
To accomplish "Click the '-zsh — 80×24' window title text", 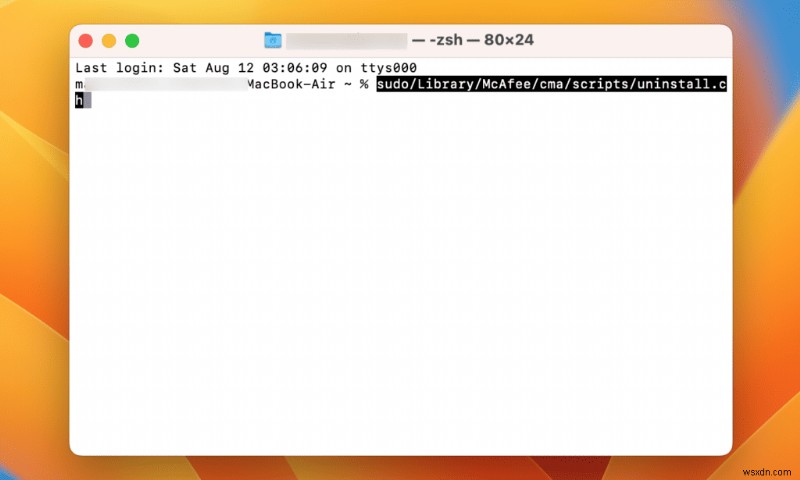I will [481, 40].
